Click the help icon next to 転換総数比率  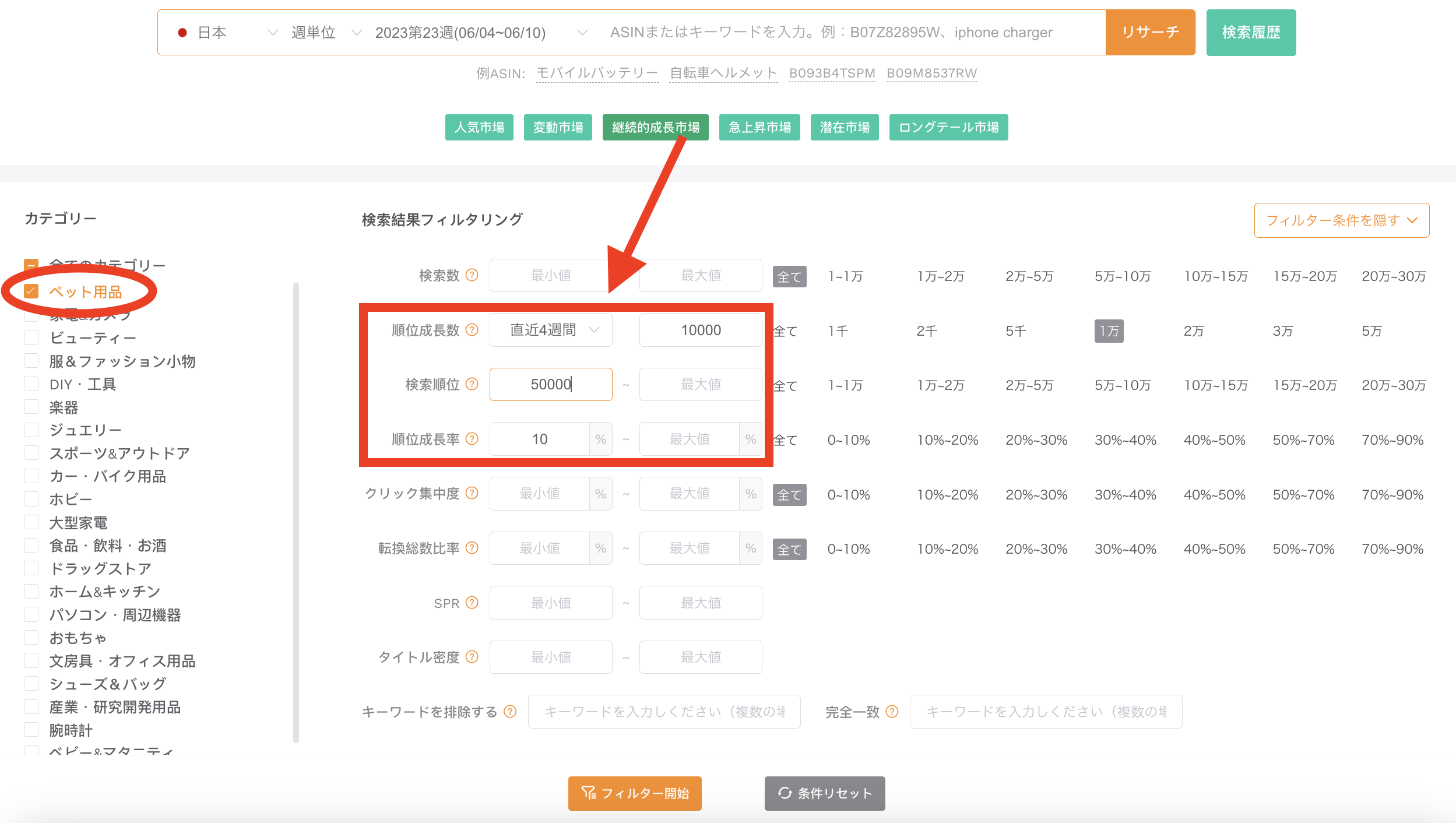472,548
